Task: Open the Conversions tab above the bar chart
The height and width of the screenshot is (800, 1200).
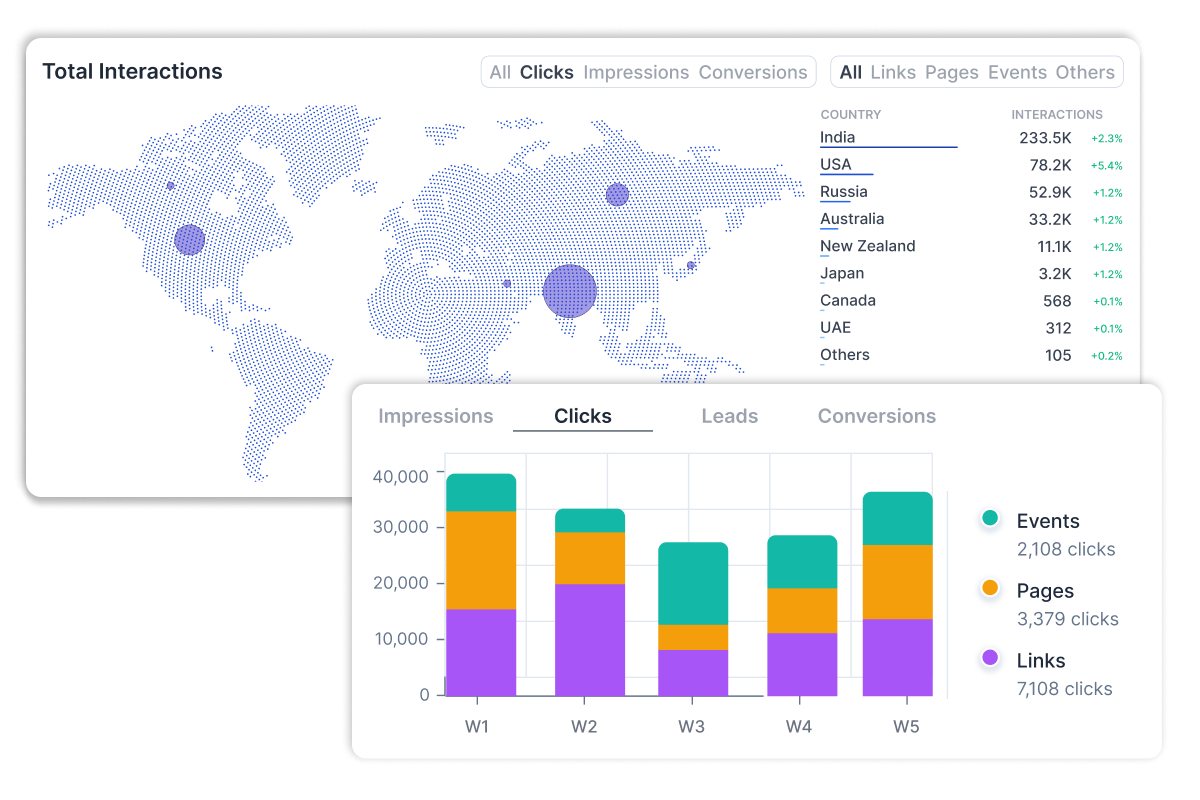Action: (877, 416)
